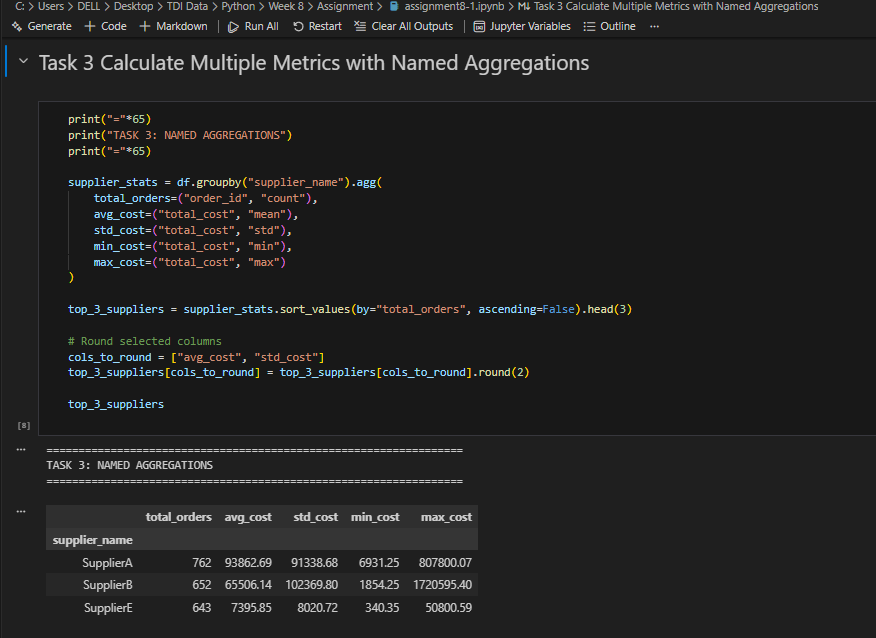Open the notebook Outline view

pyautogui.click(x=610, y=26)
